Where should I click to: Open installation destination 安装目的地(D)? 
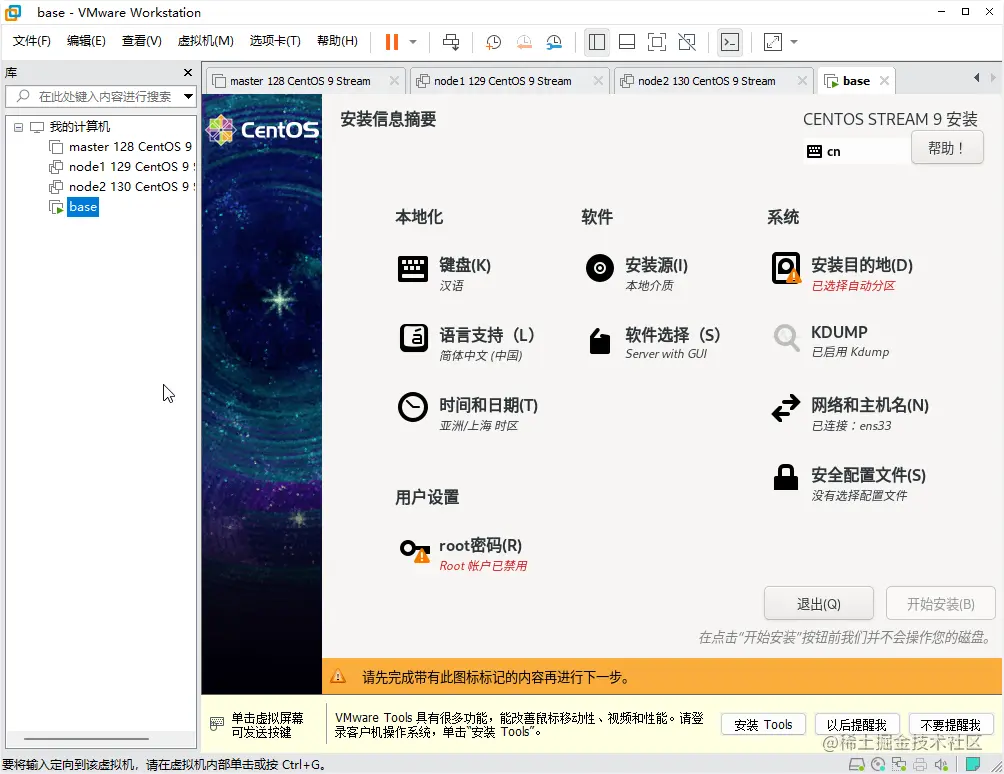click(843, 274)
